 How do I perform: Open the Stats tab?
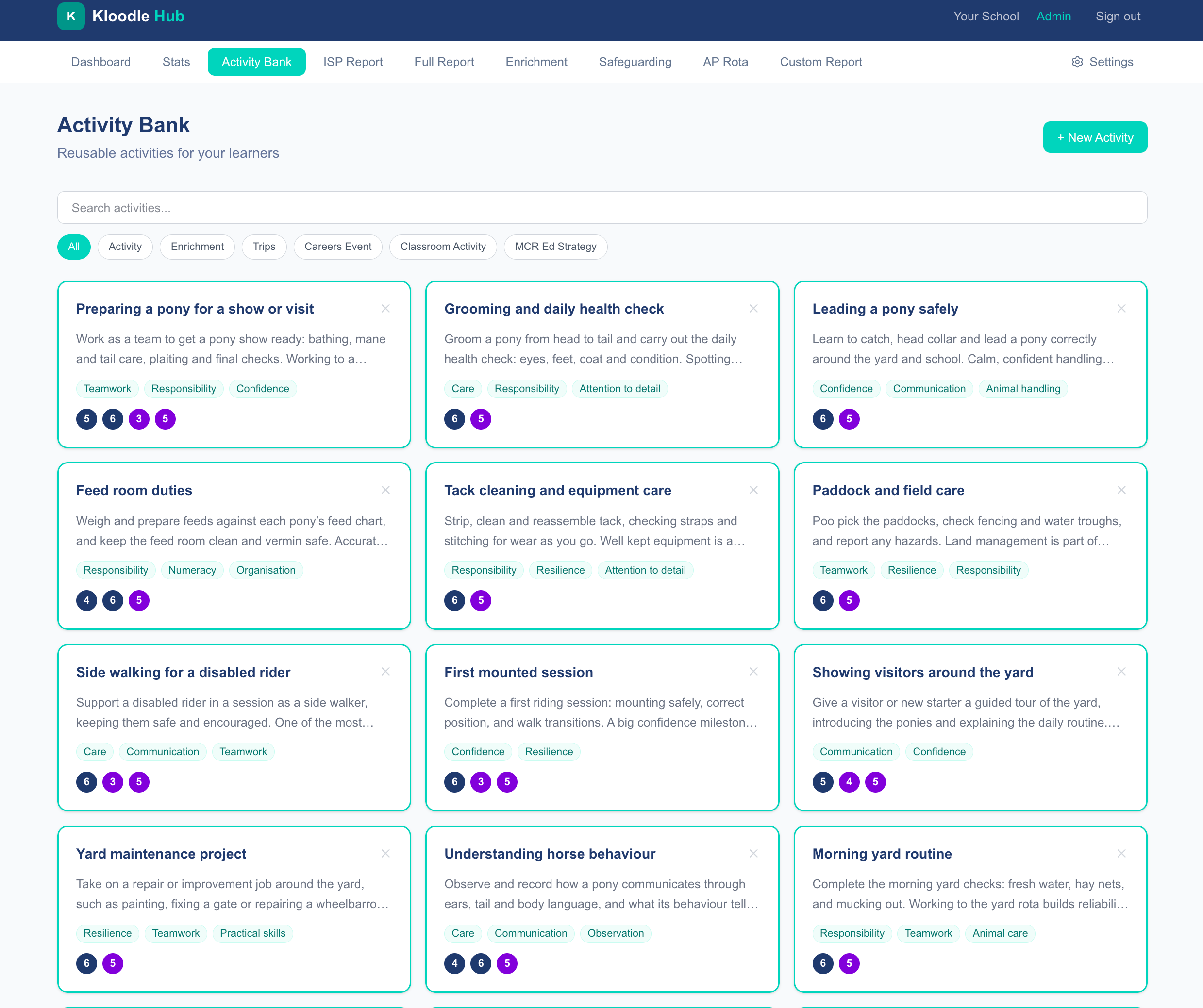[176, 62]
